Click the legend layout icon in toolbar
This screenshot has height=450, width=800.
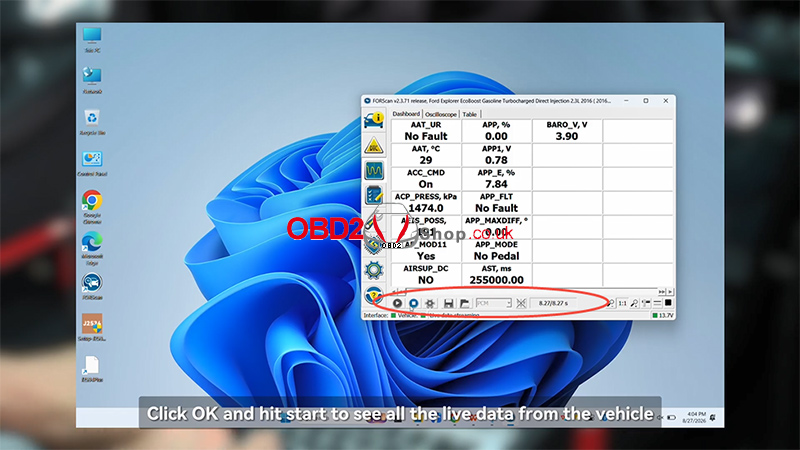click(x=646, y=303)
